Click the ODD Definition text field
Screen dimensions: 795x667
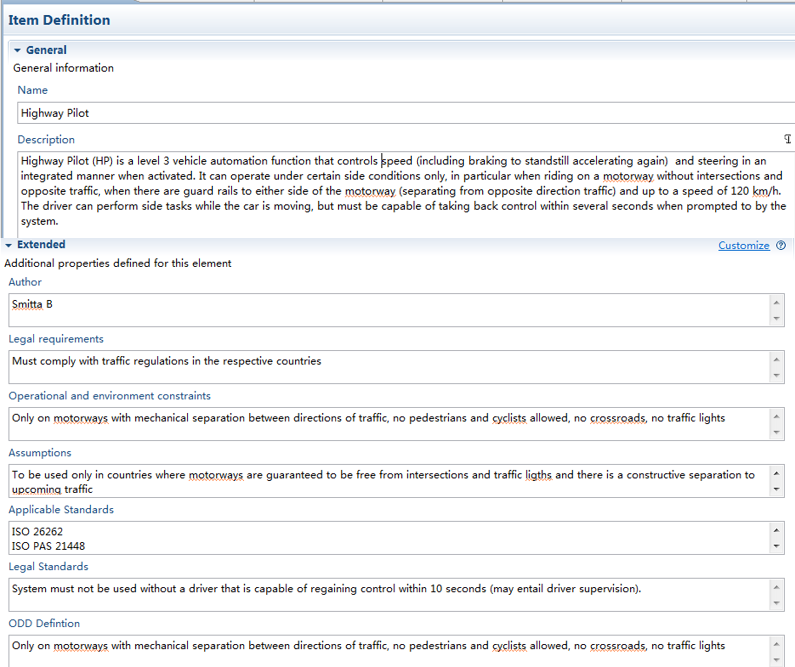pyautogui.click(x=390, y=650)
